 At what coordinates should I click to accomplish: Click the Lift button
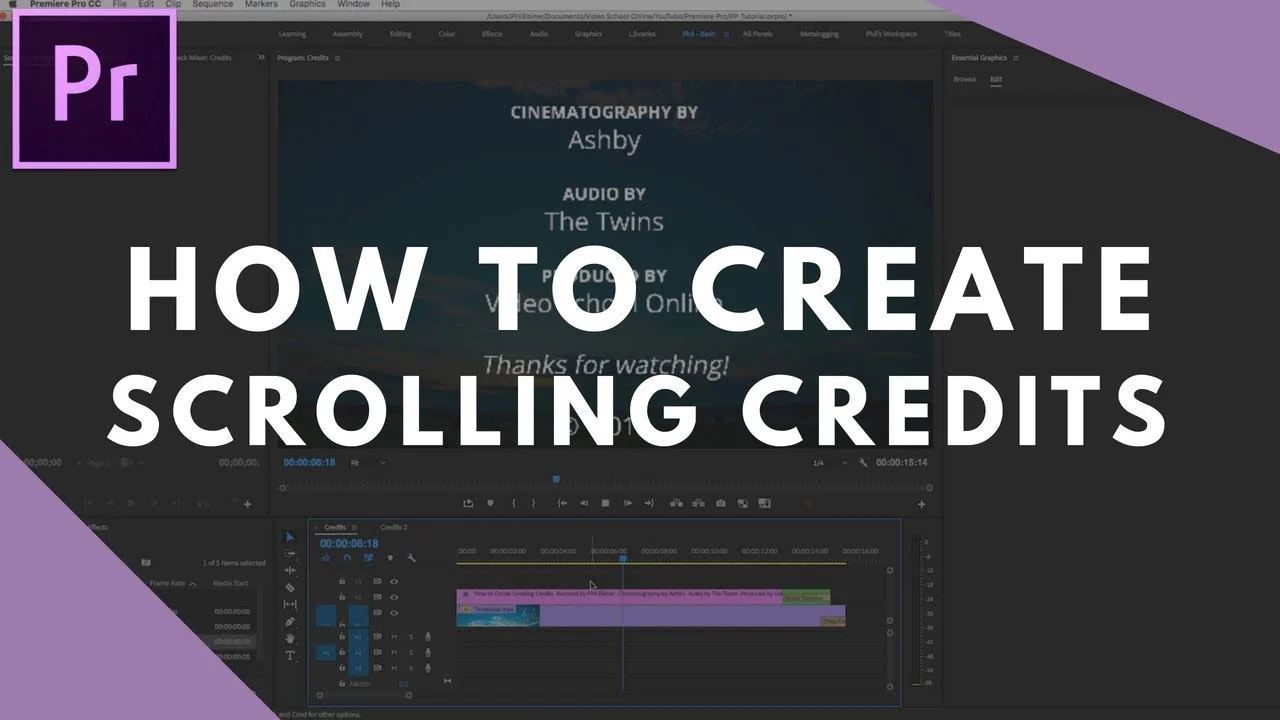(x=676, y=503)
